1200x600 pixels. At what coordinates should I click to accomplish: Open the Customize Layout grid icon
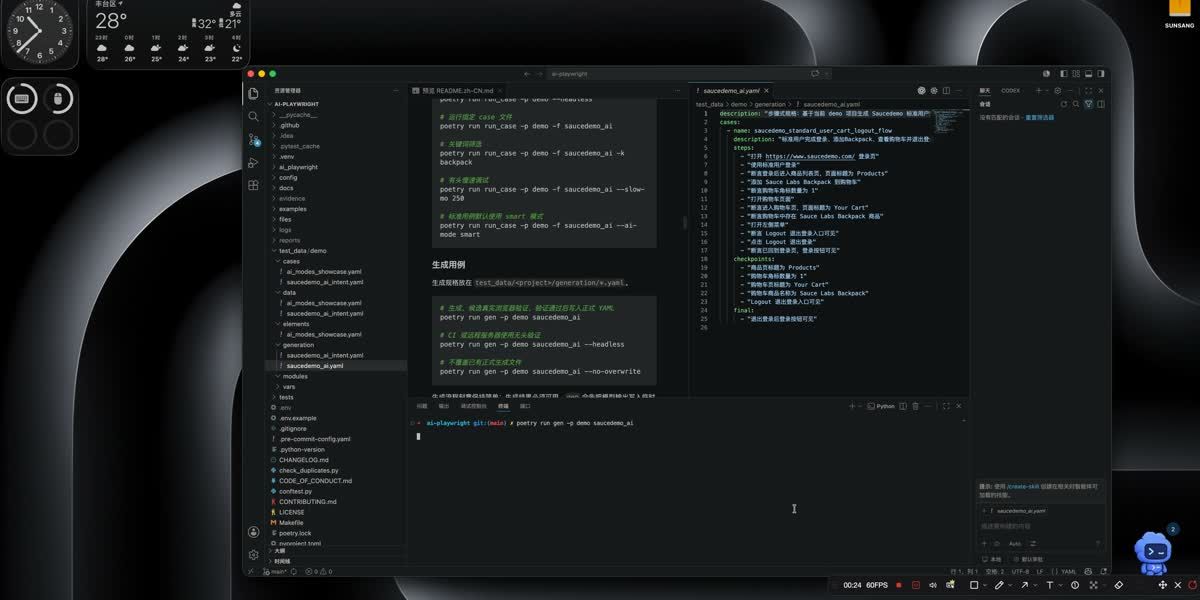(1076, 74)
